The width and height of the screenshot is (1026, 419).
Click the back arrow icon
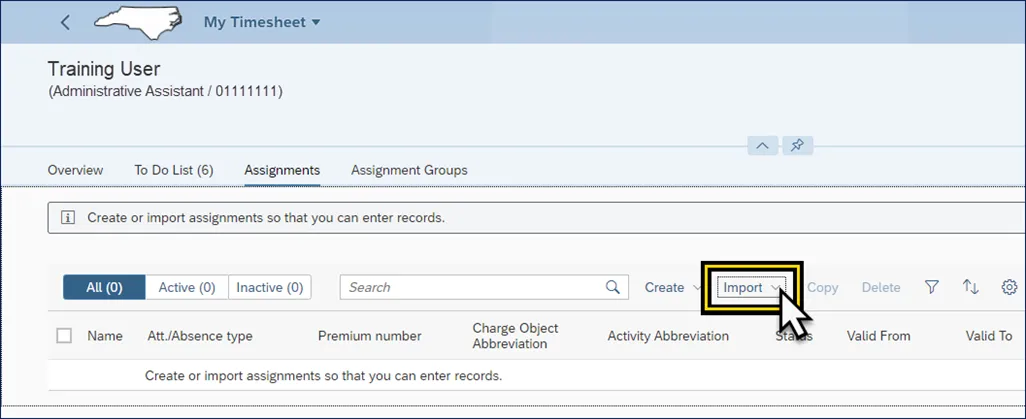pyautogui.click(x=65, y=22)
